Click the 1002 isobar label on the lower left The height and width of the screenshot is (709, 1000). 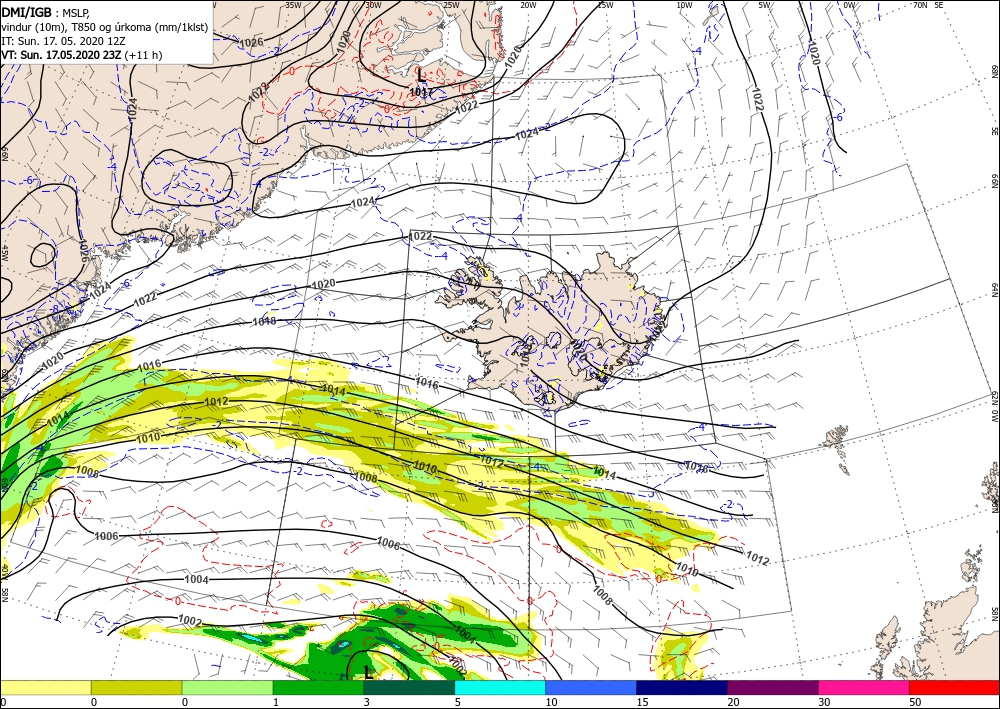[190, 622]
